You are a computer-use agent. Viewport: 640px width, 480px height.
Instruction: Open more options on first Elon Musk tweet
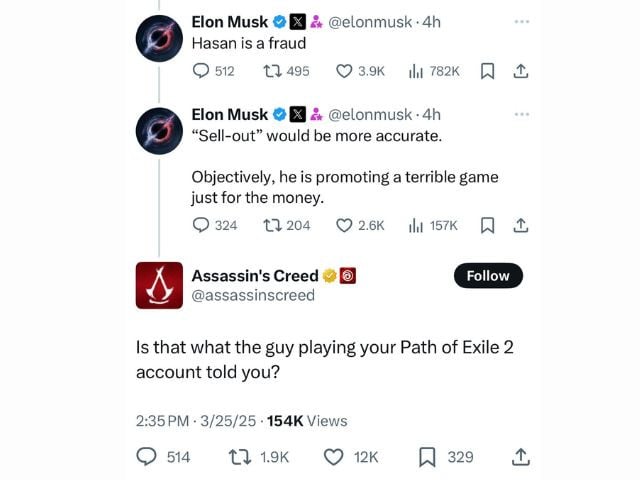[x=520, y=20]
